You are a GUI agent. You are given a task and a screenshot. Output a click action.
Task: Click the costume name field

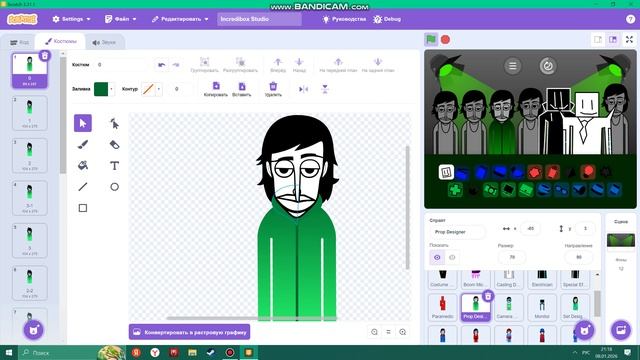pyautogui.click(x=120, y=65)
